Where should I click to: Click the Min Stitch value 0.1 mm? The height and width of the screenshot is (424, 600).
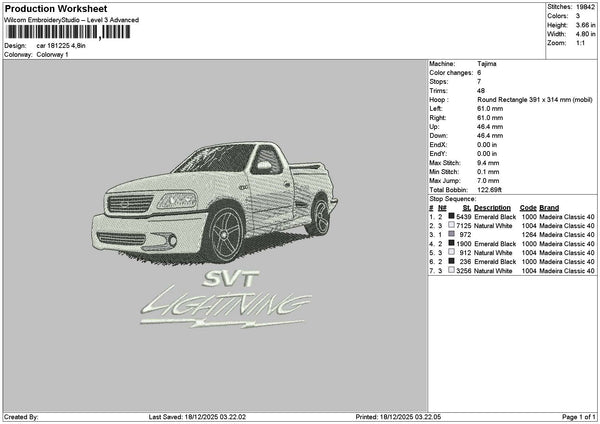(x=488, y=172)
